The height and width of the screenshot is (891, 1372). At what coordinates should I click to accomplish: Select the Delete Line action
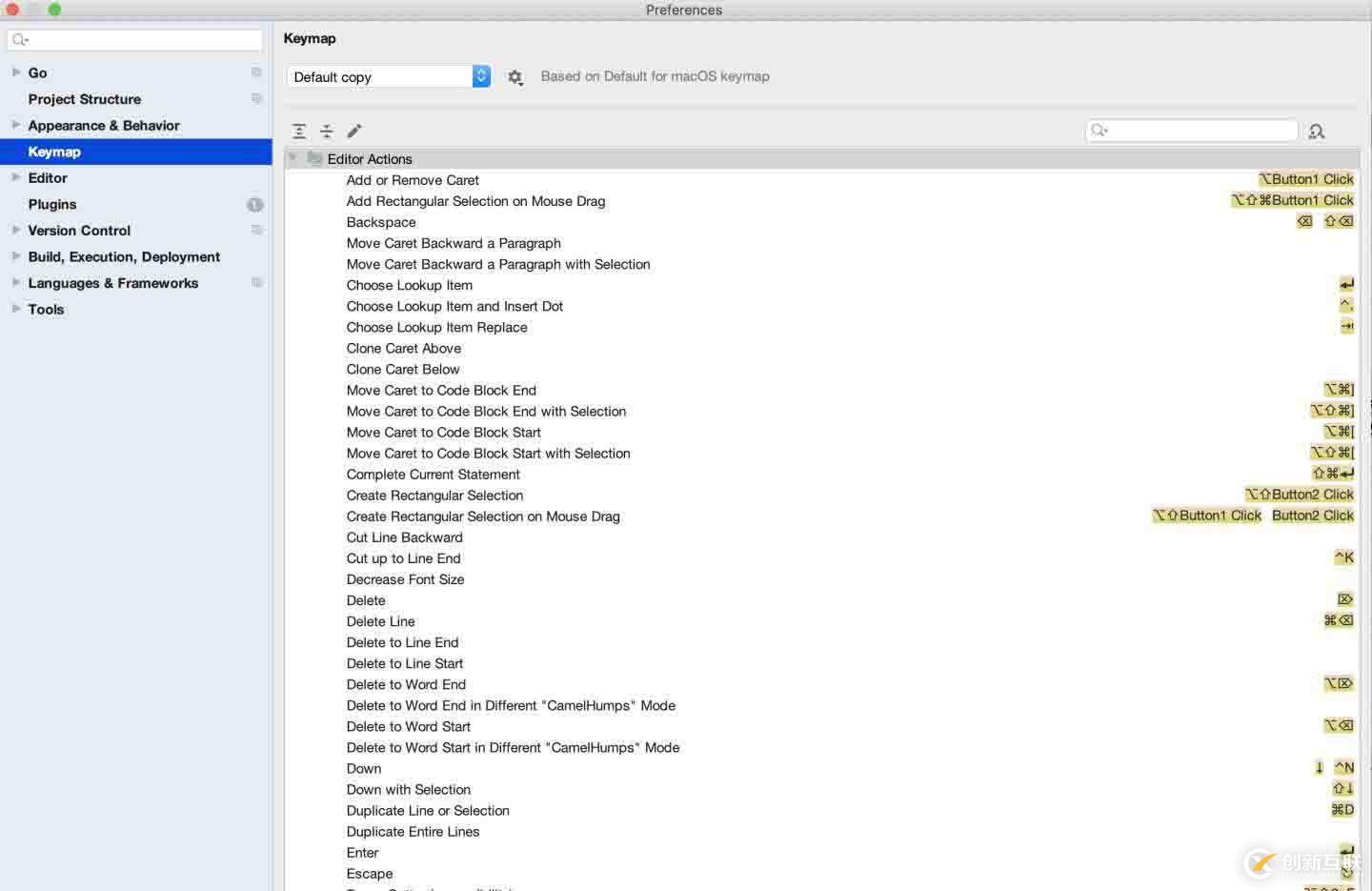pos(381,621)
